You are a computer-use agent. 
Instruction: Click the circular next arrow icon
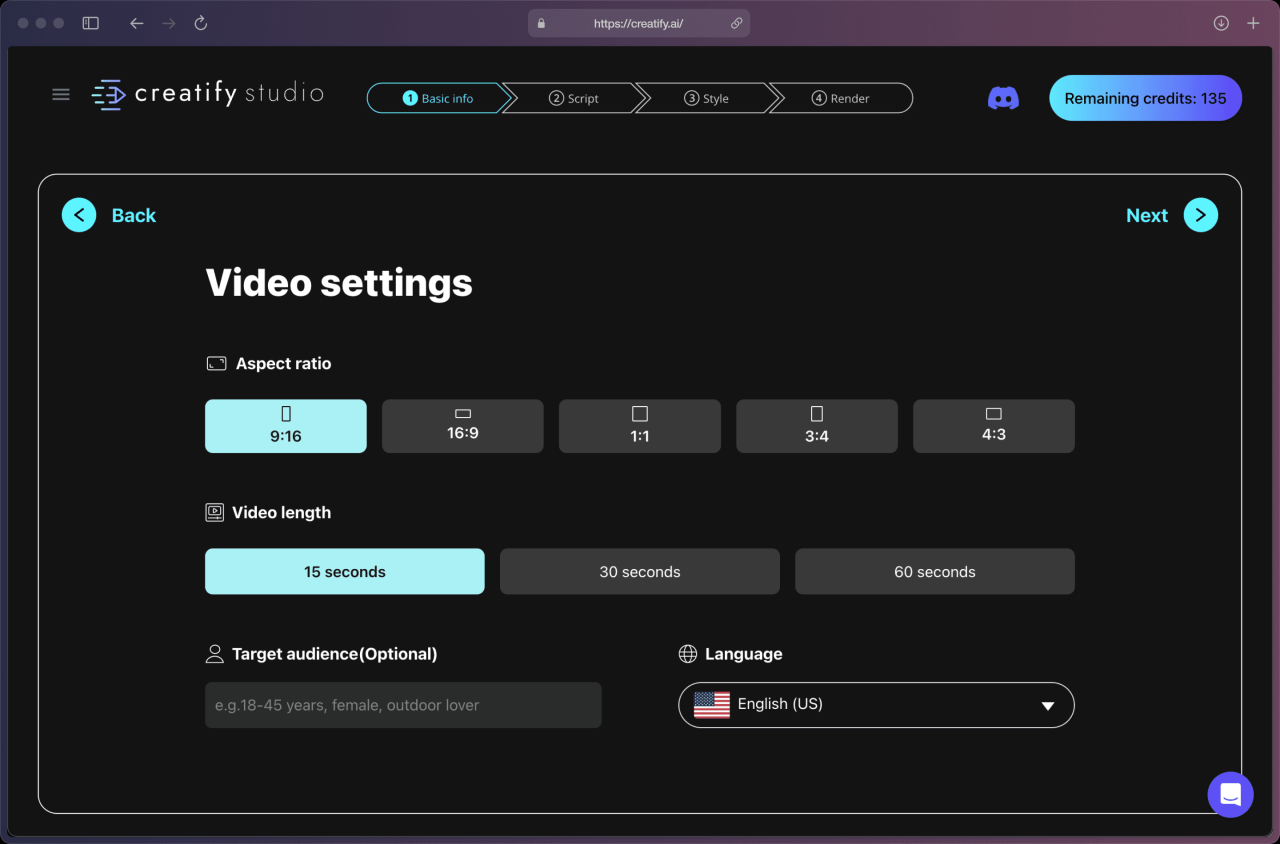click(x=1201, y=214)
